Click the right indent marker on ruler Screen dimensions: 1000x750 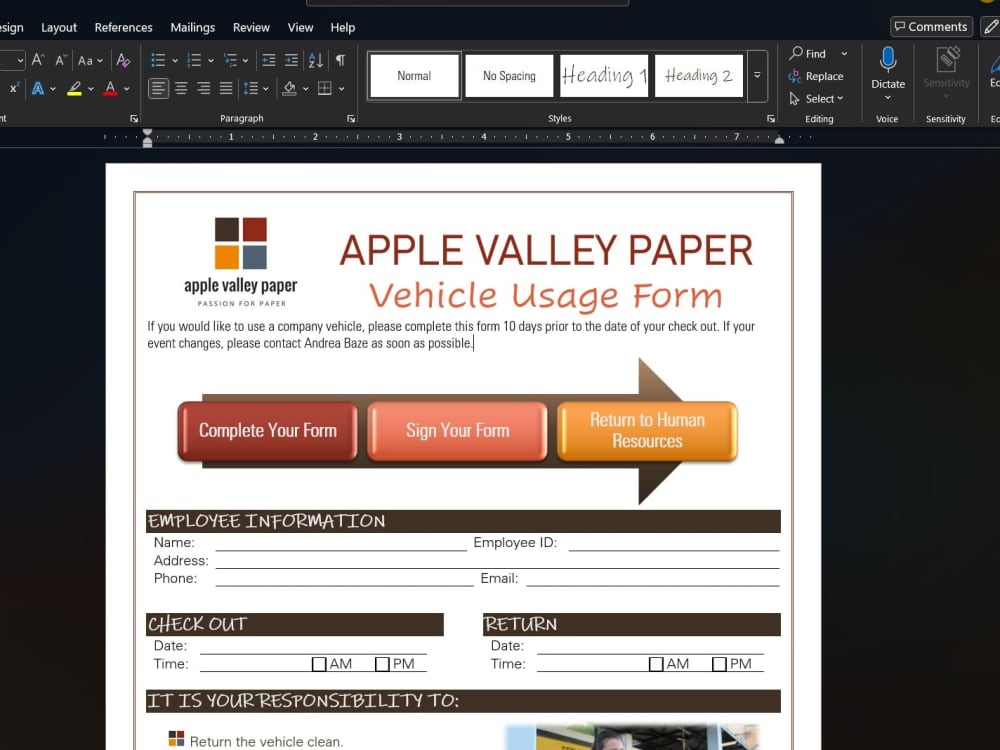point(779,139)
